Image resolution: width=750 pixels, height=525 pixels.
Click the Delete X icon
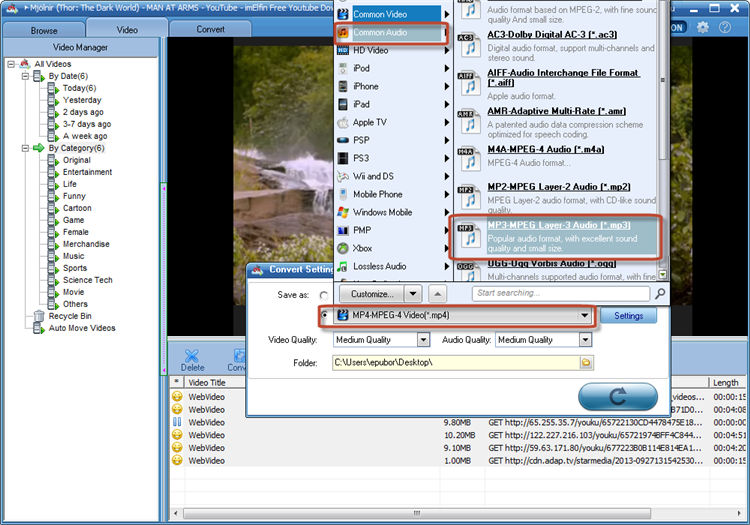coord(192,355)
